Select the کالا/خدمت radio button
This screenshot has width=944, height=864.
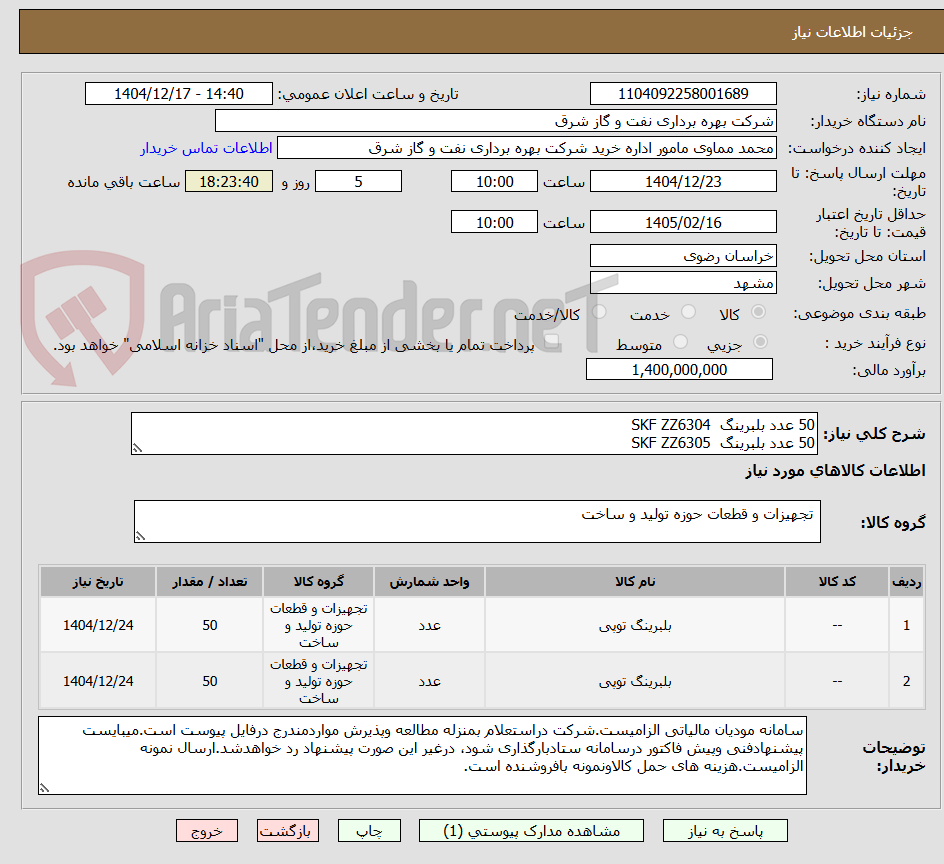[599, 312]
